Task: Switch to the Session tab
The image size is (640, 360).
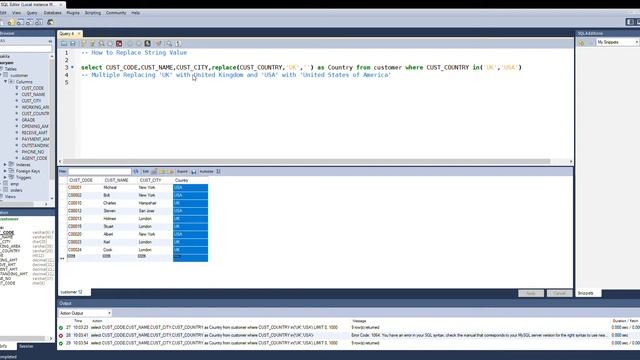Action: click(x=27, y=346)
